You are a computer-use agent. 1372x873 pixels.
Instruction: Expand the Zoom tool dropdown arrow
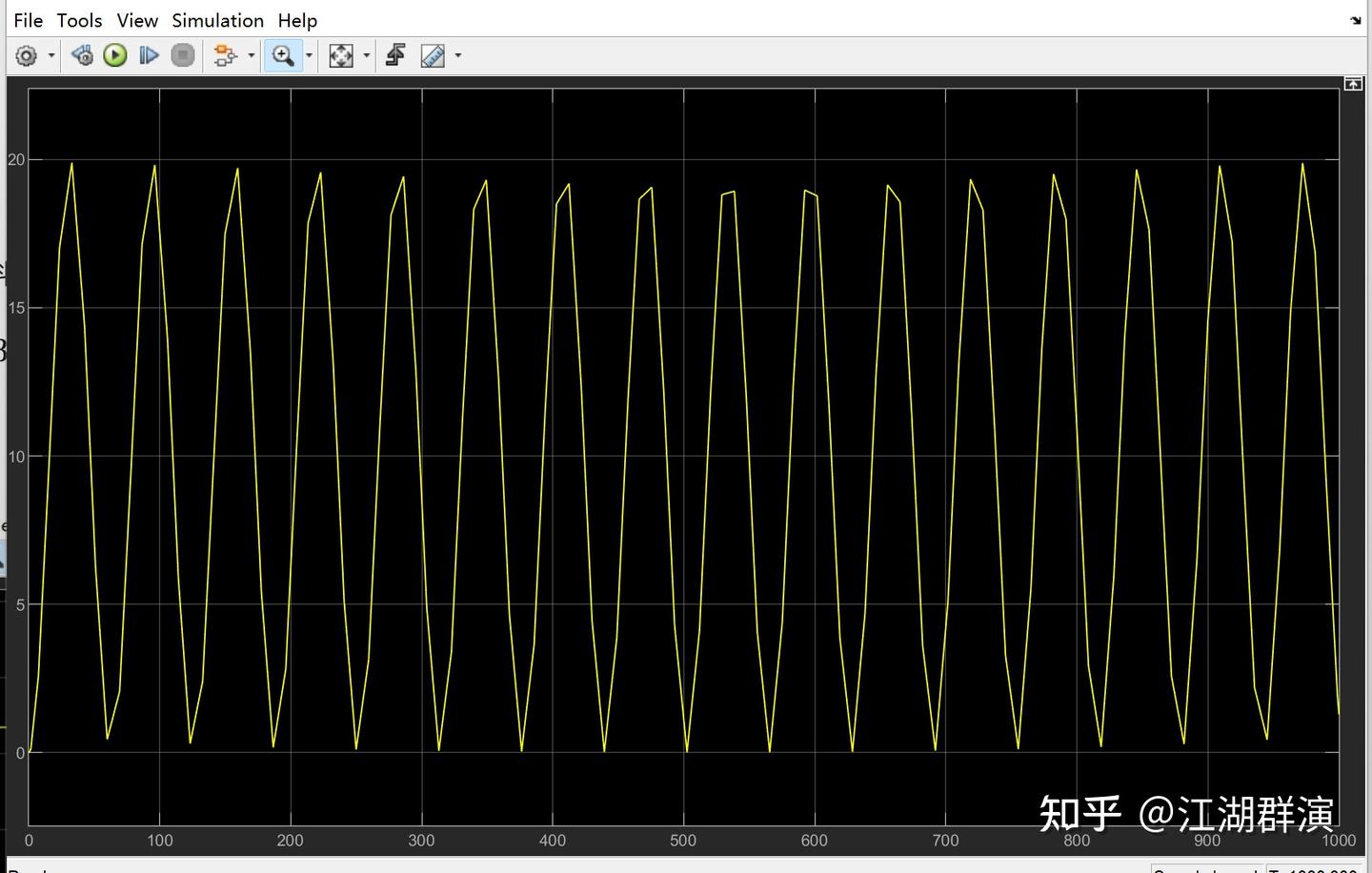[309, 56]
